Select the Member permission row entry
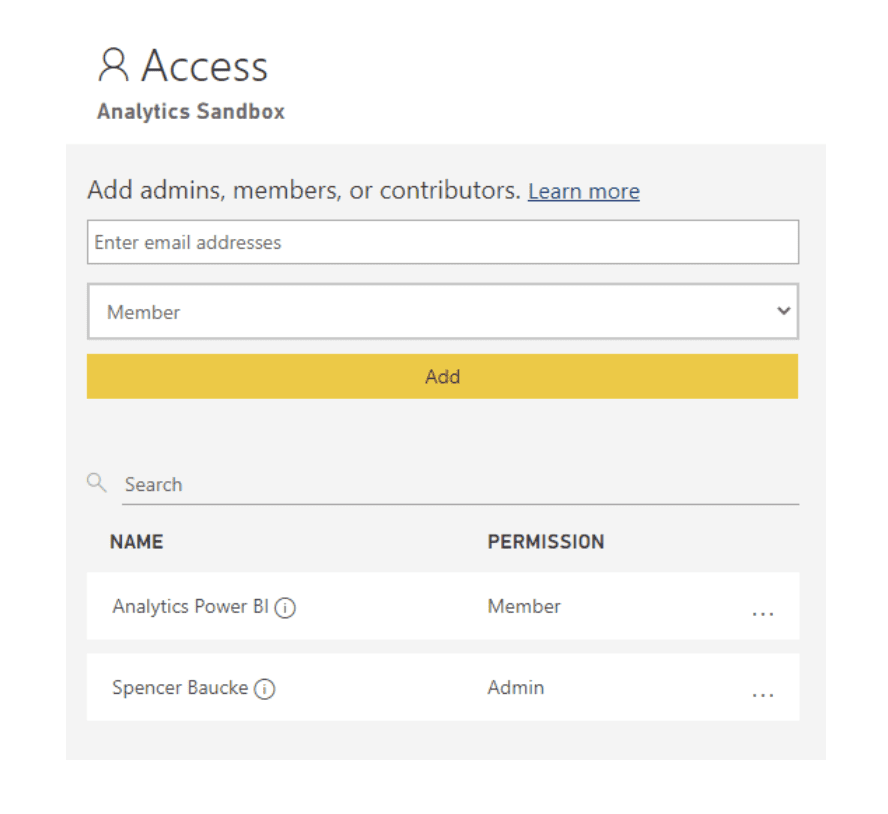Image resolution: width=888 pixels, height=814 pixels. pos(523,606)
